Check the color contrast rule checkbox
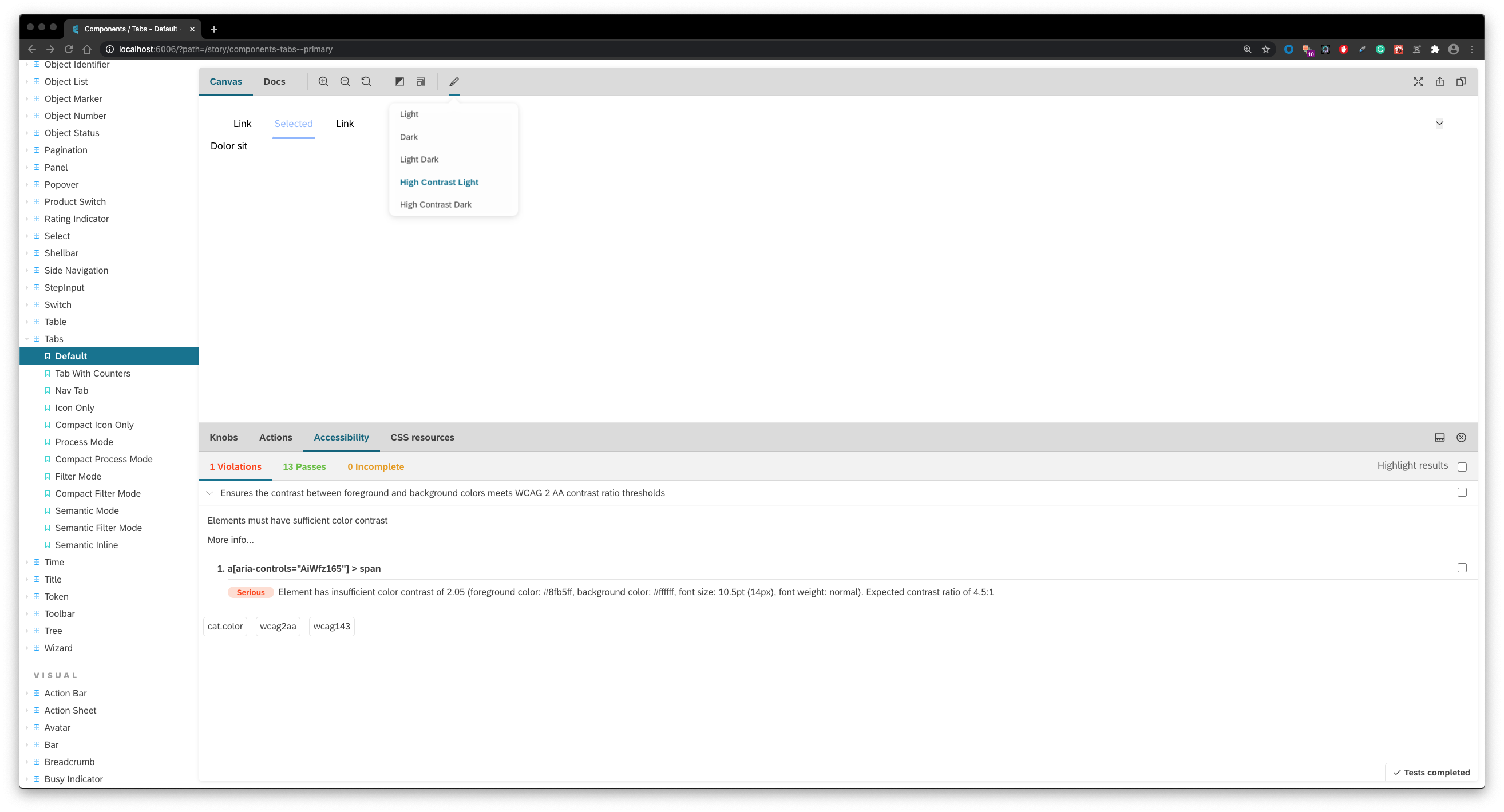The image size is (1504, 812). click(x=1462, y=492)
